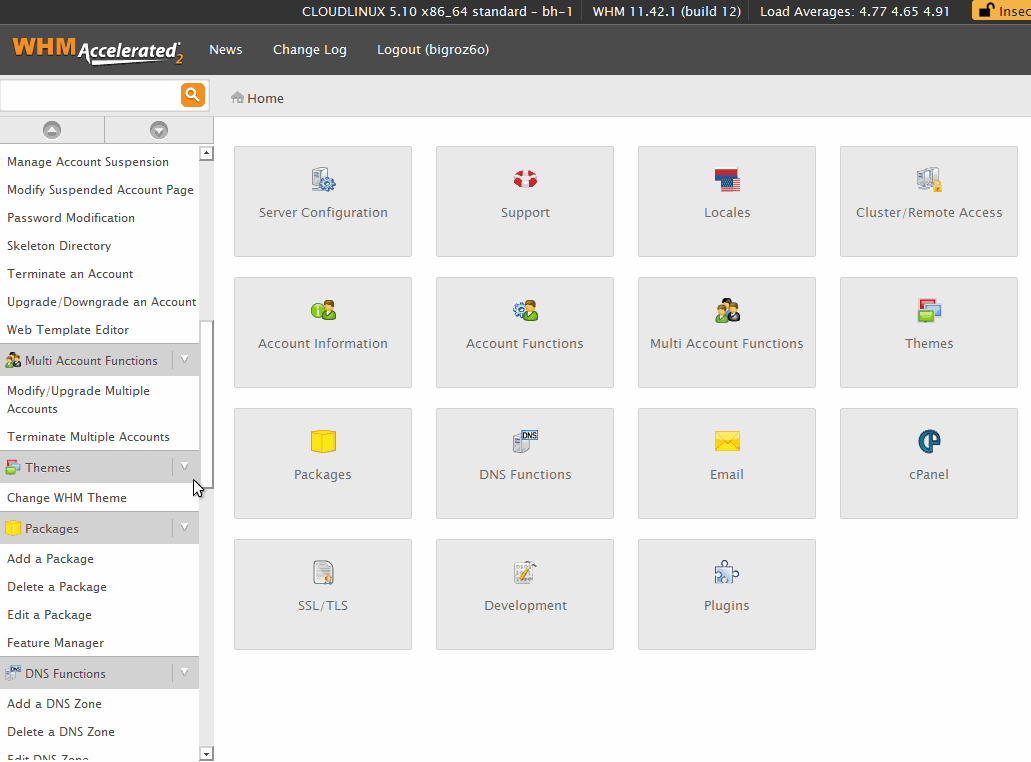Click the DNS Functions sidebar header icon
The height and width of the screenshot is (762, 1031).
(13, 673)
